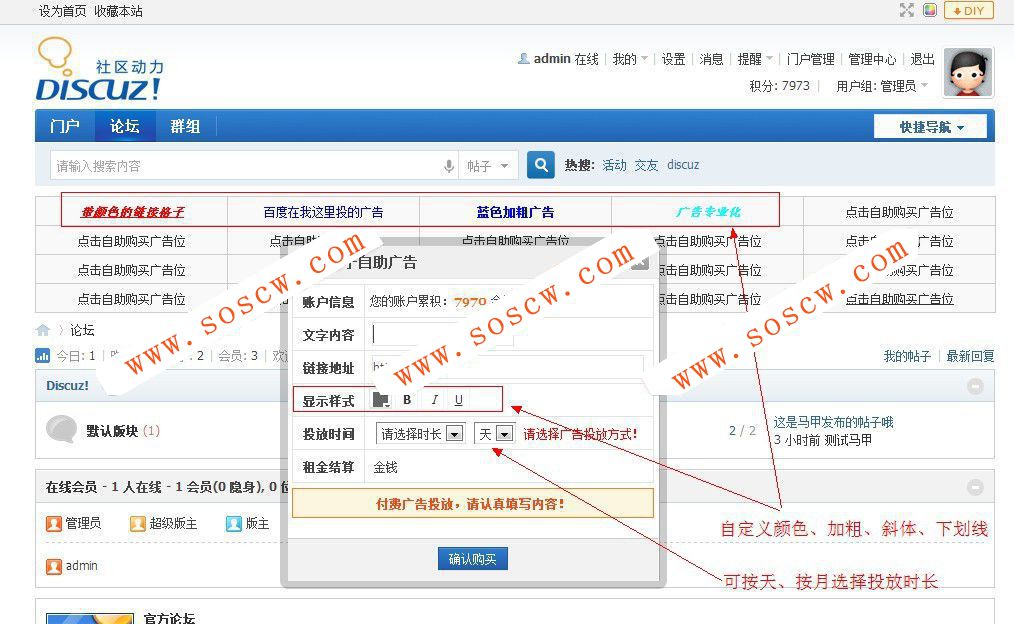Click the 管理员 legend icon
This screenshot has height=624, width=1014.
(x=54, y=524)
